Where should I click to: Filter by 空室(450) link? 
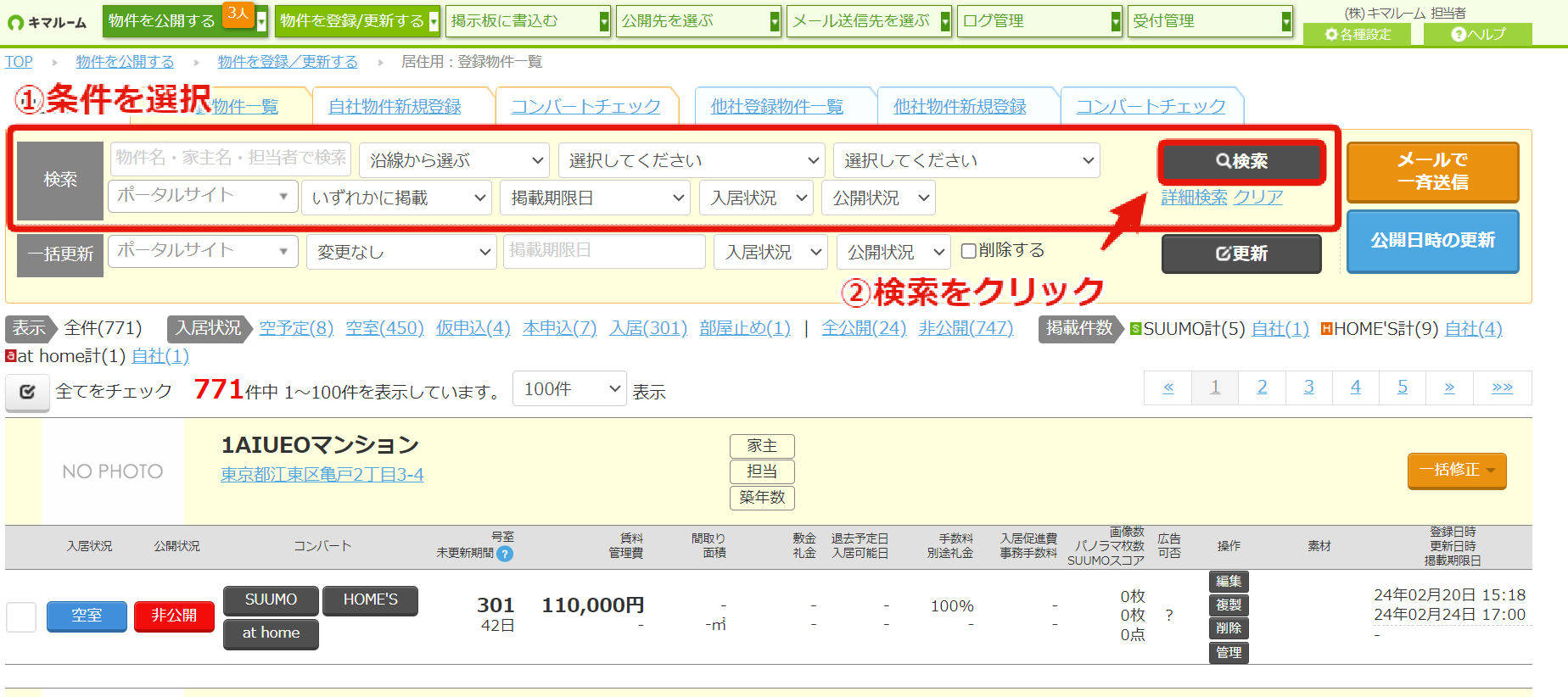pos(384,328)
